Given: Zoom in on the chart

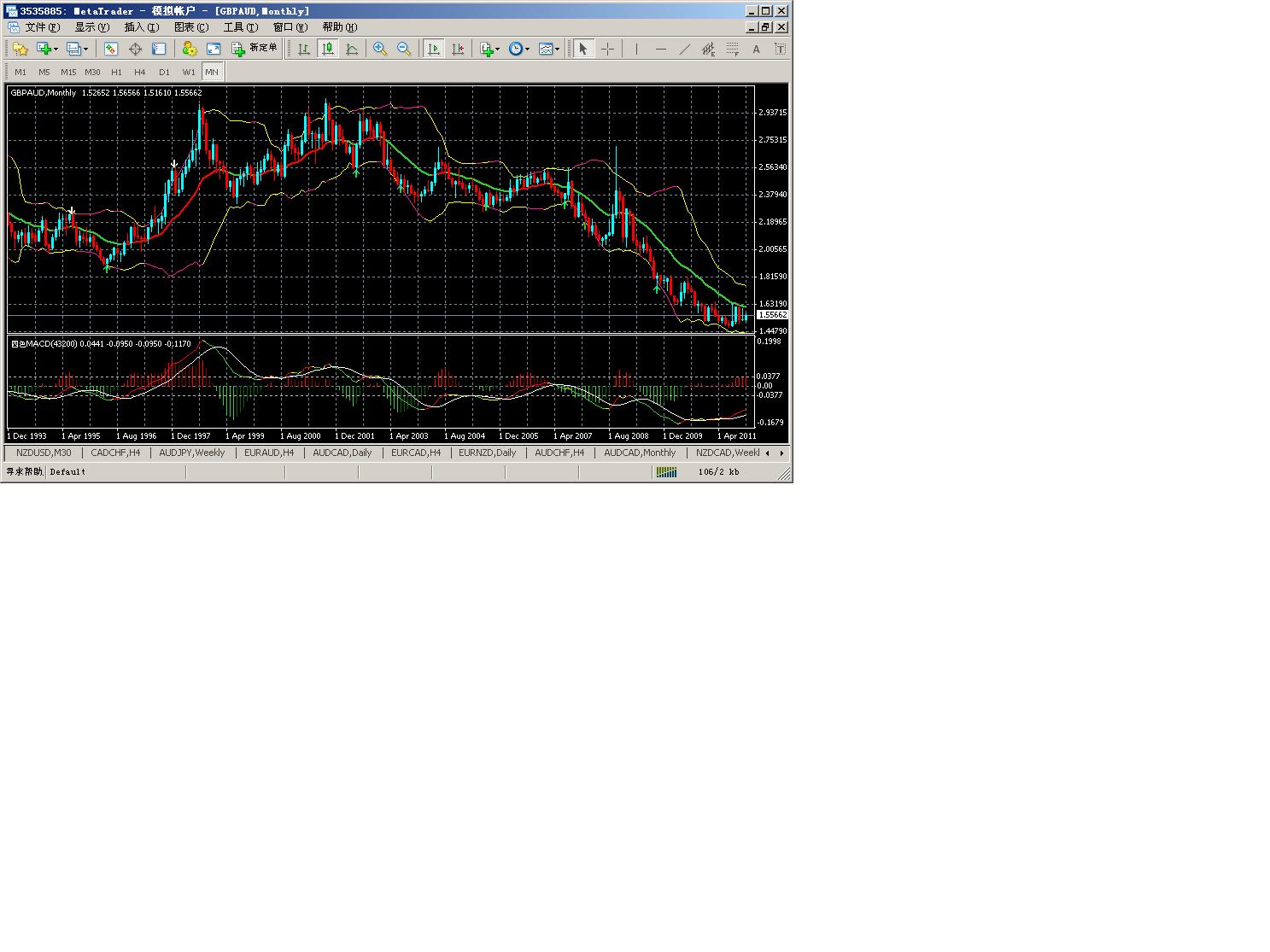Looking at the screenshot, I should tap(380, 50).
